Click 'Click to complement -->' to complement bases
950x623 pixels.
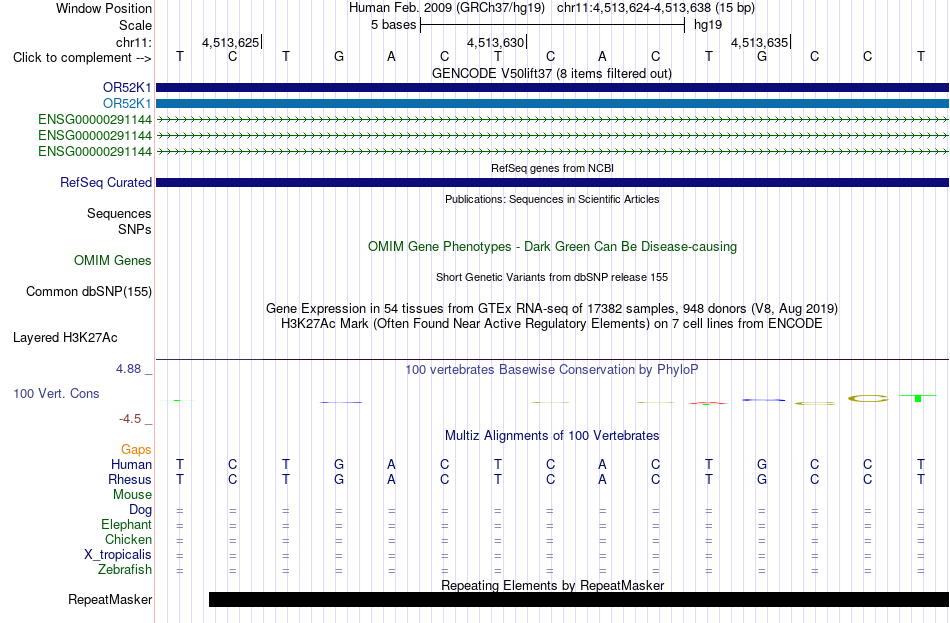point(82,58)
